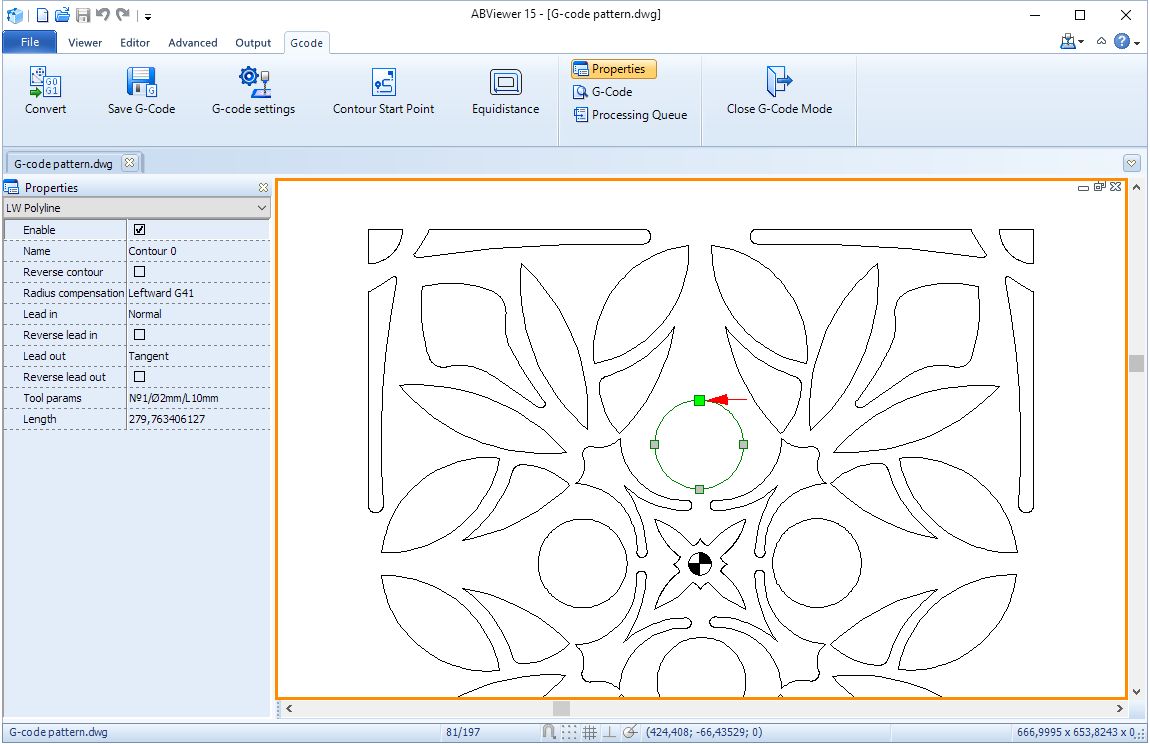Click the right handle of the selected circle
1150x744 pixels.
pyautogui.click(x=743, y=444)
